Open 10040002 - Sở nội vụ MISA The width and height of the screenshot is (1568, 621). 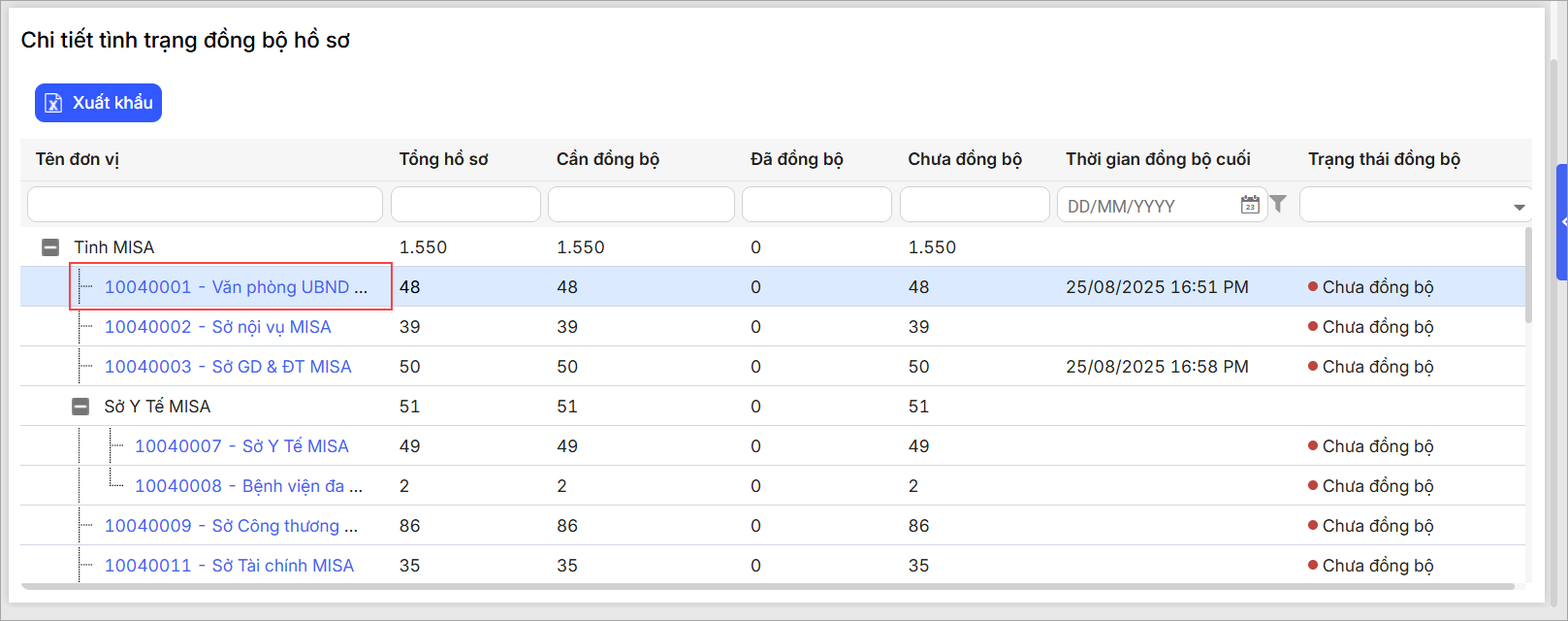[217, 327]
